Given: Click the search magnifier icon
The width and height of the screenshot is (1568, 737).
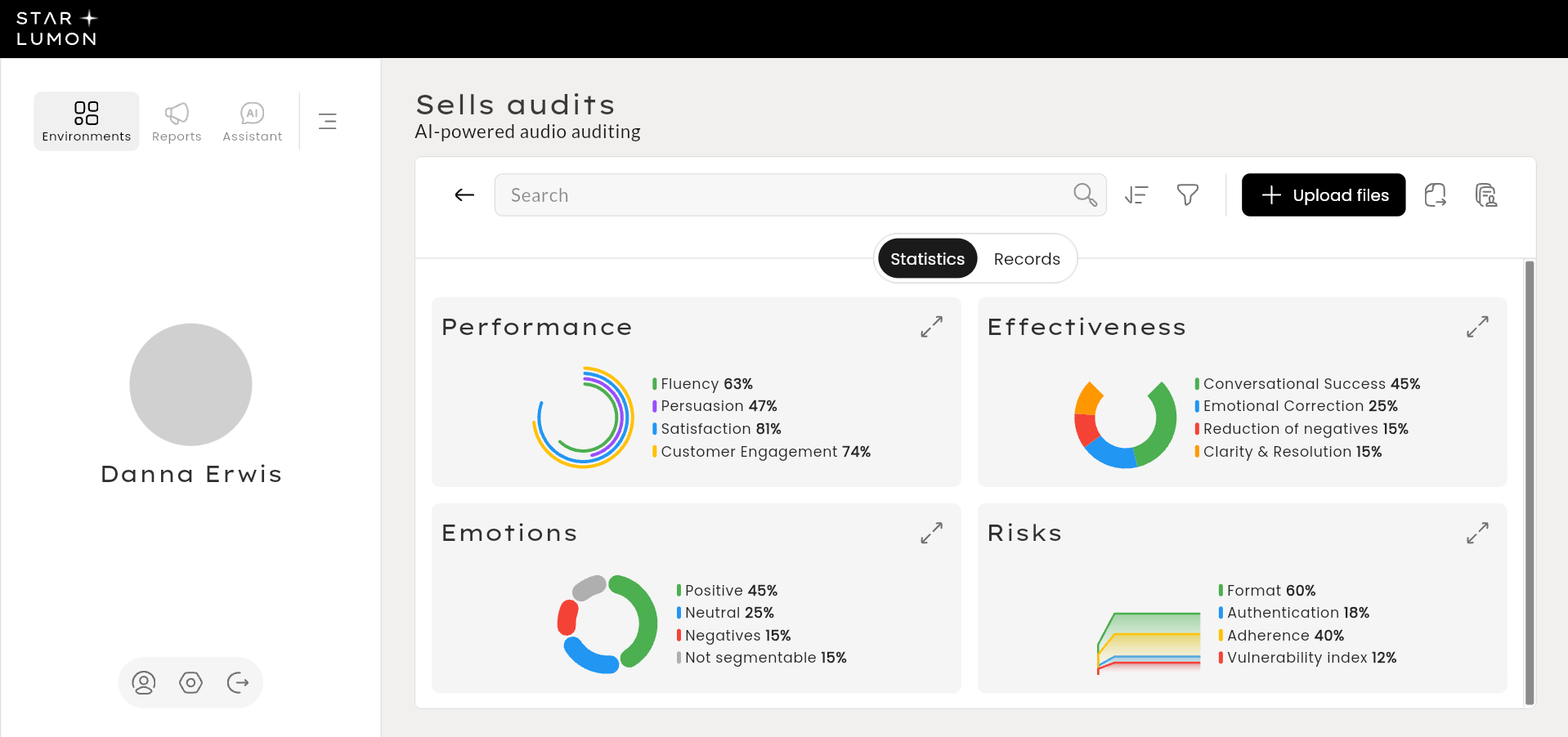Looking at the screenshot, I should (x=1085, y=194).
